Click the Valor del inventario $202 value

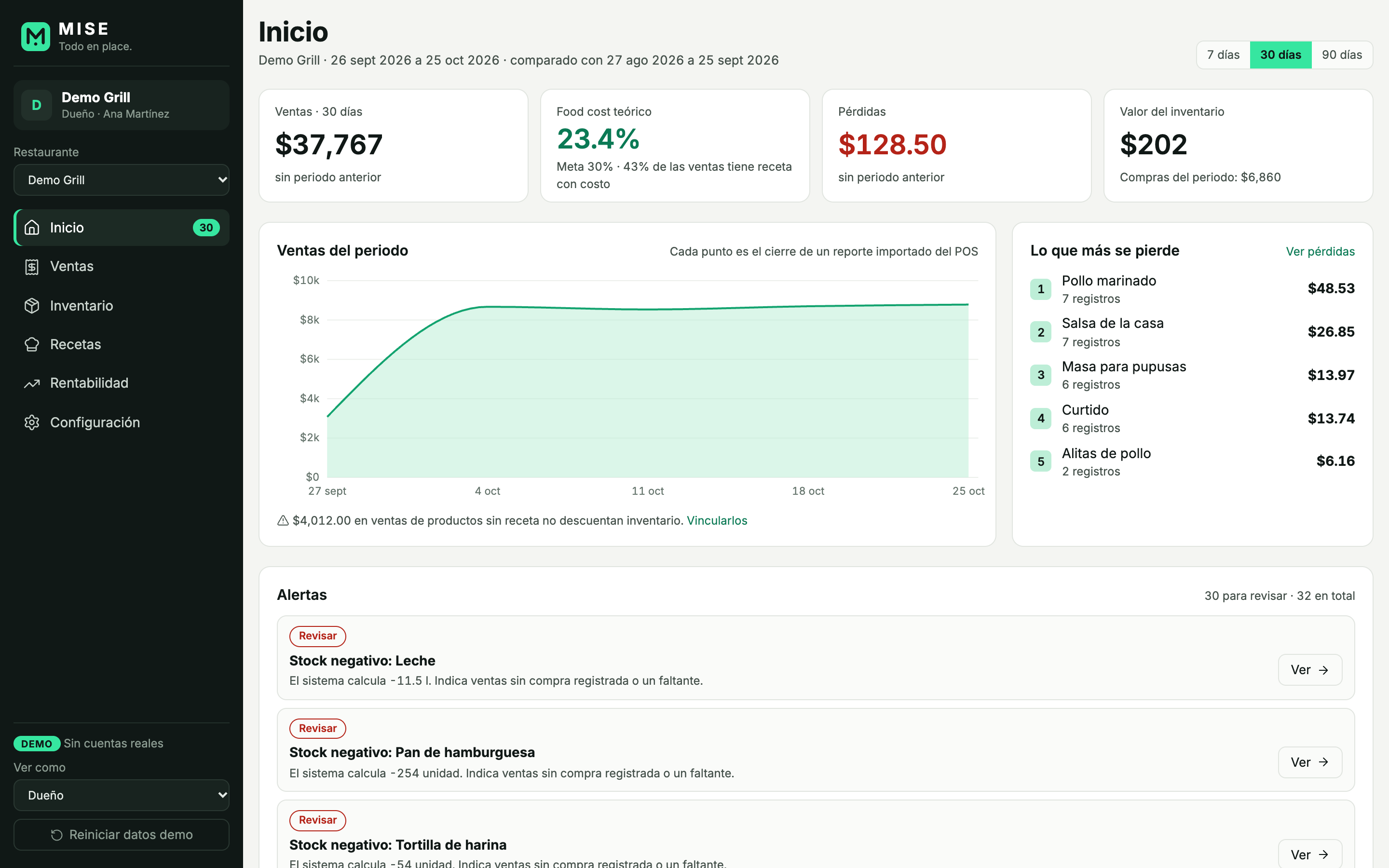click(1154, 145)
